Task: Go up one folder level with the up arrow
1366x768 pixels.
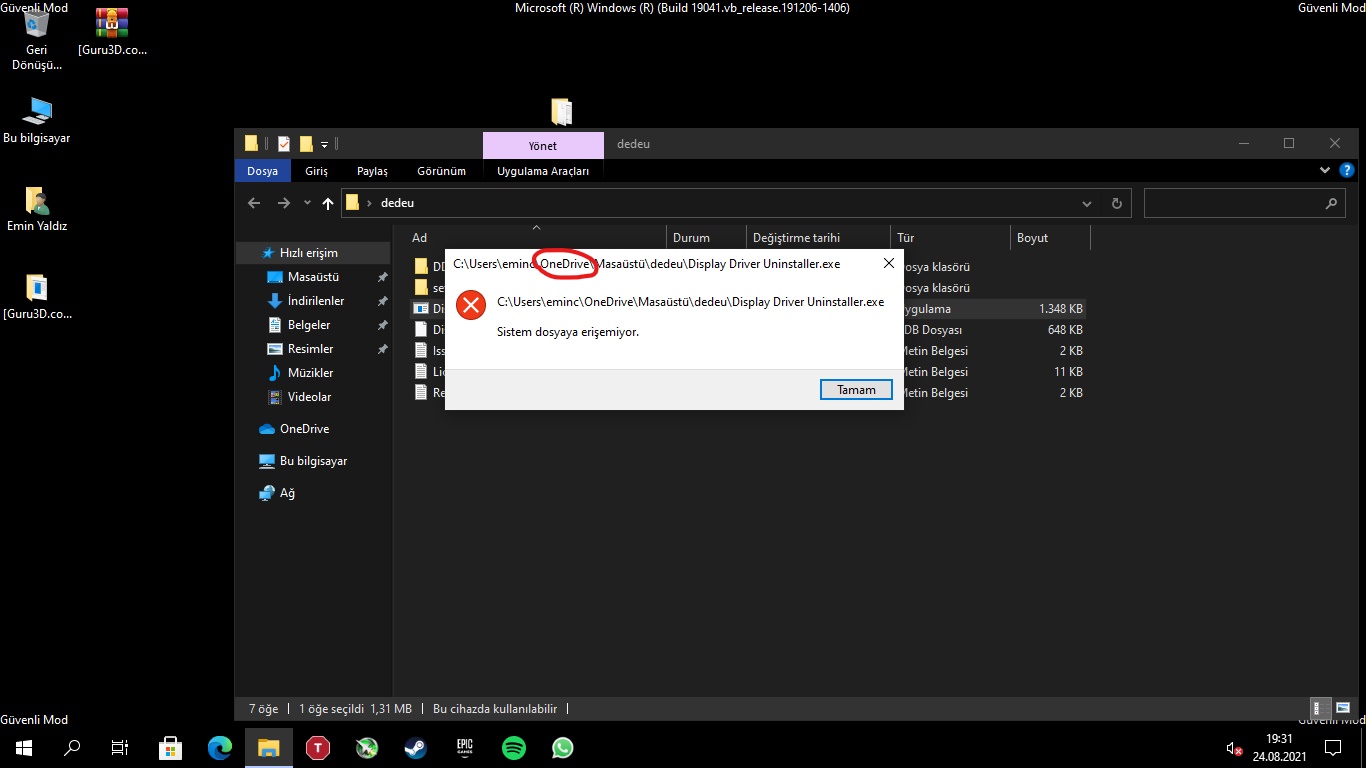Action: coord(328,203)
